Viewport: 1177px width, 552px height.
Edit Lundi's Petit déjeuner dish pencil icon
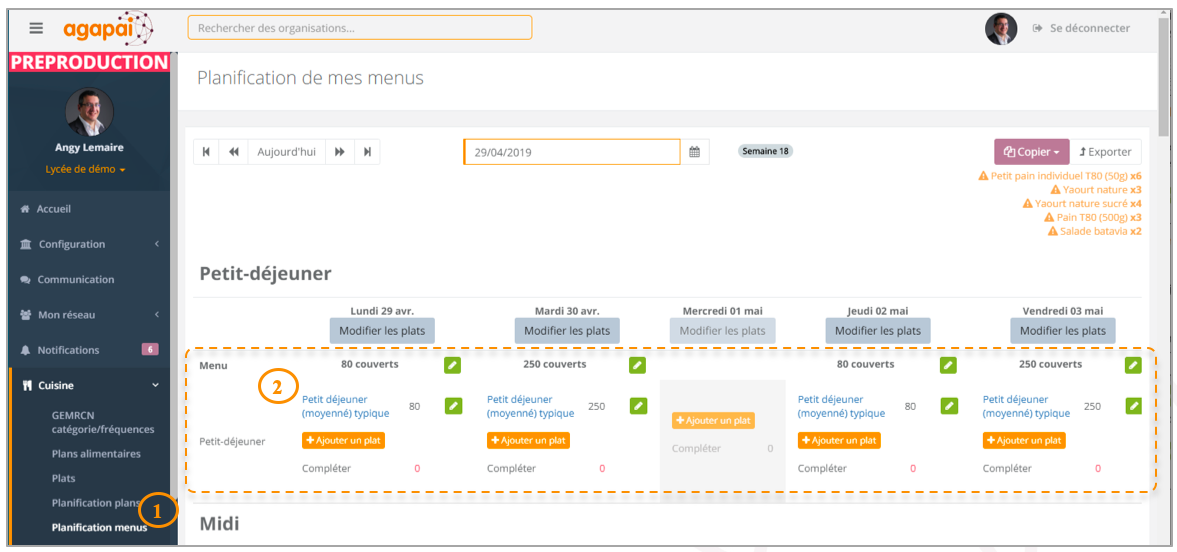pos(453,406)
